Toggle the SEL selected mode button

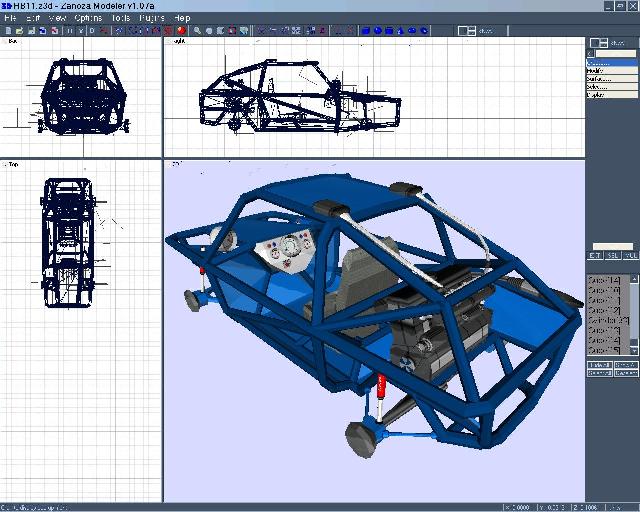(x=613, y=257)
